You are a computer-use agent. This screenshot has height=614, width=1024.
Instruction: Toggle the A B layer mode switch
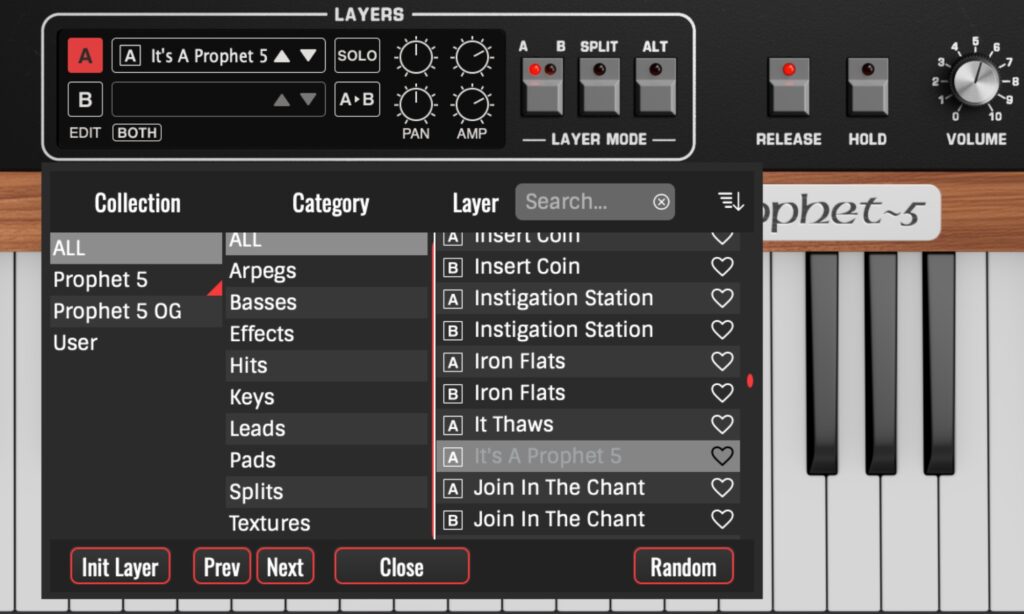(542, 87)
